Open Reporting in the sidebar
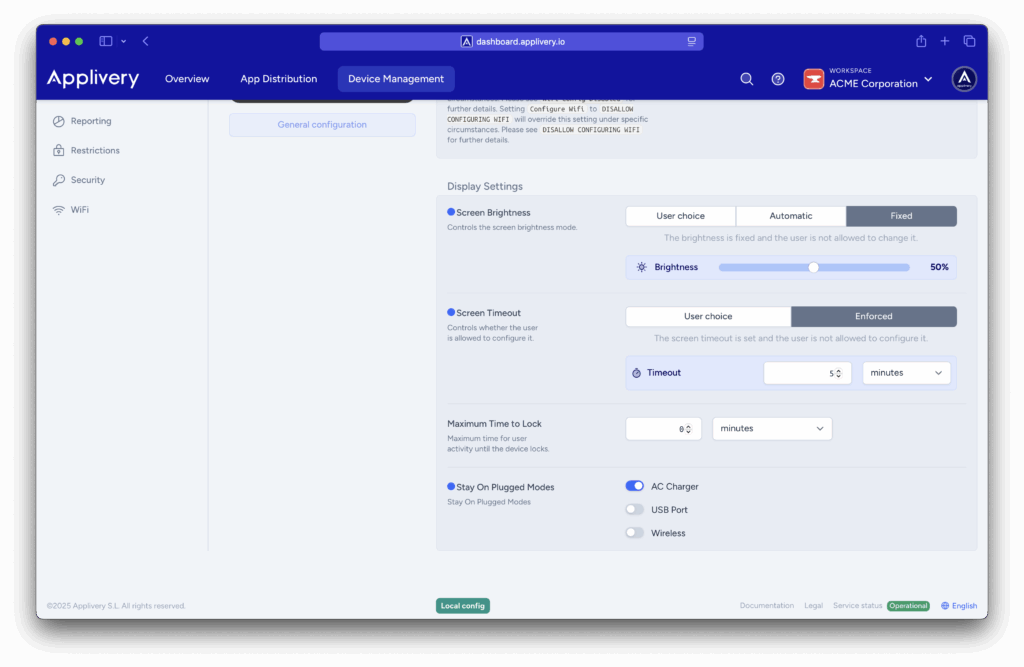 click(90, 121)
